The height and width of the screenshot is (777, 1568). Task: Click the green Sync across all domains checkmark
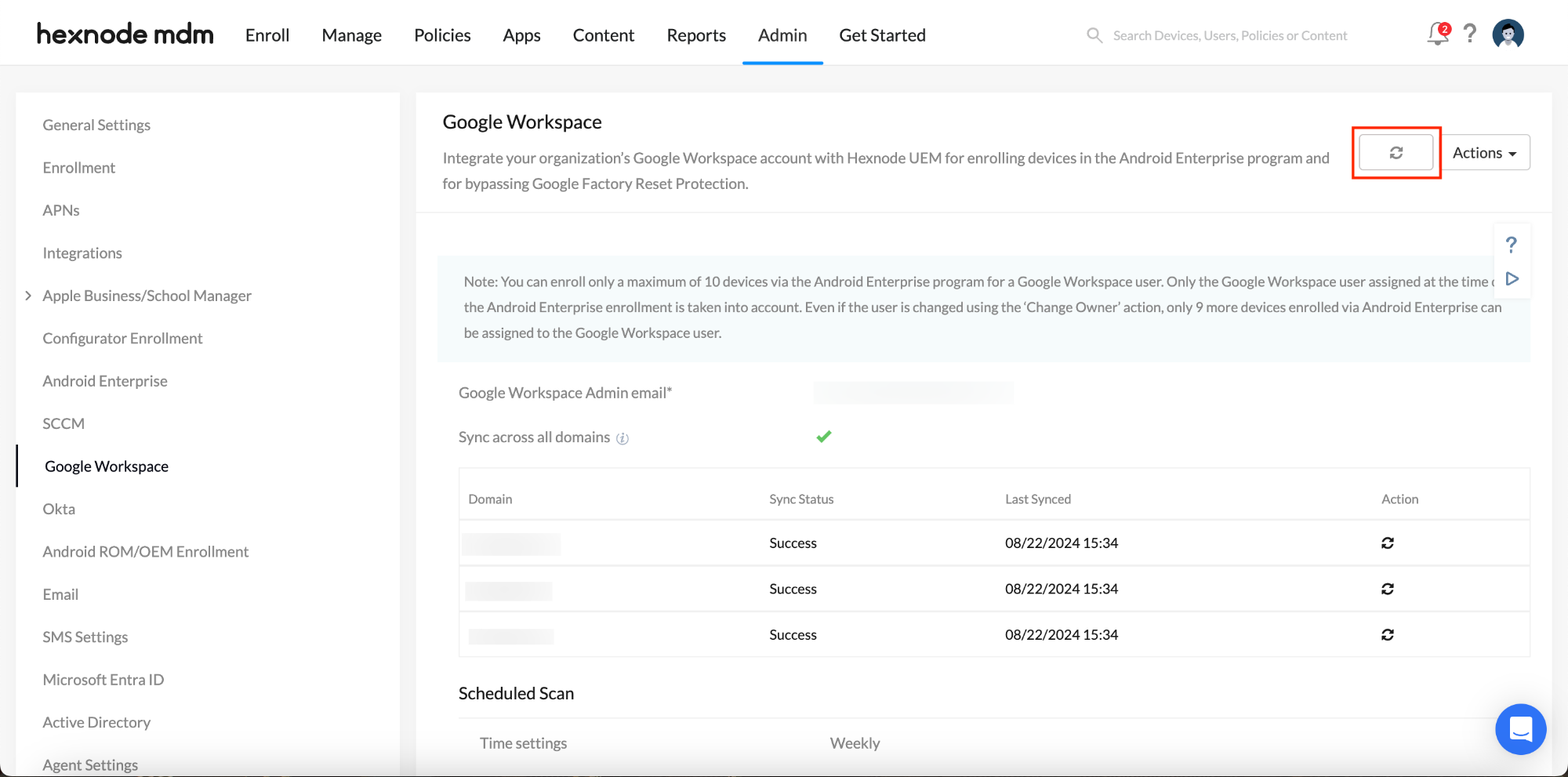[x=823, y=437]
